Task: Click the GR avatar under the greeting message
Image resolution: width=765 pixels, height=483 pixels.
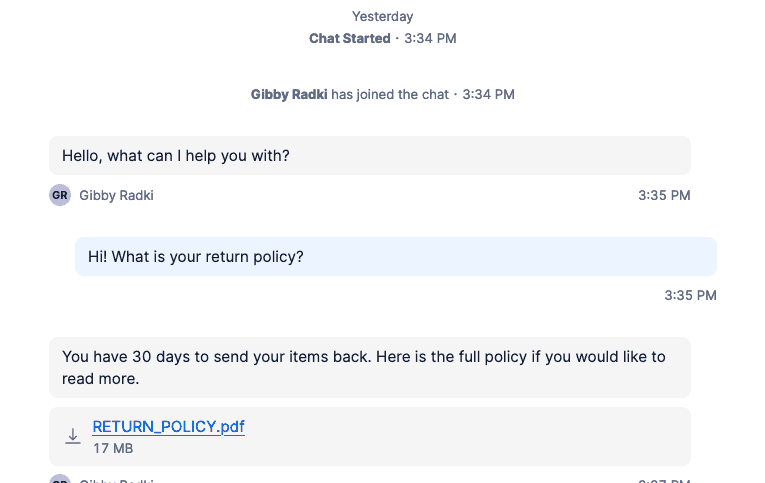Action: (x=60, y=195)
